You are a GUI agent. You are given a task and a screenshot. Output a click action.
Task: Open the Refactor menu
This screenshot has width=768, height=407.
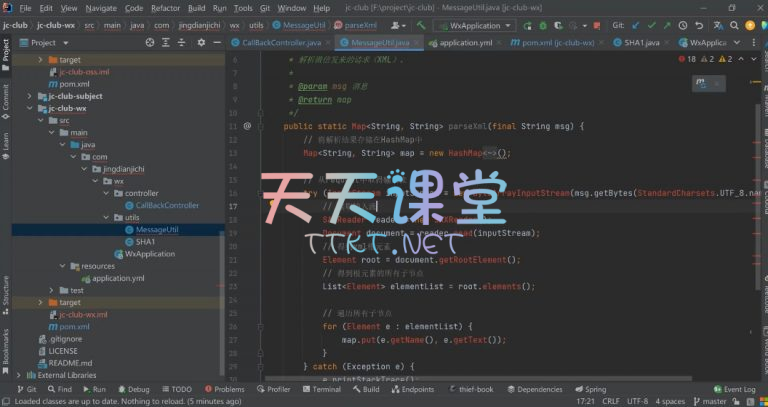(165, 7)
